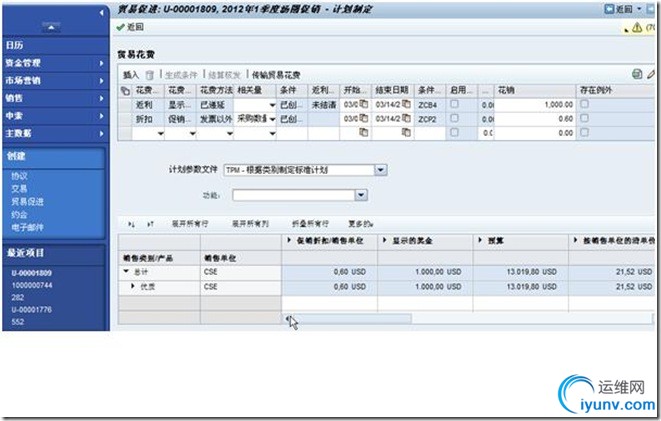Image resolution: width=661 pixels, height=421 pixels.
Task: Click the select-all icon in table header corner
Action: click(x=125, y=90)
